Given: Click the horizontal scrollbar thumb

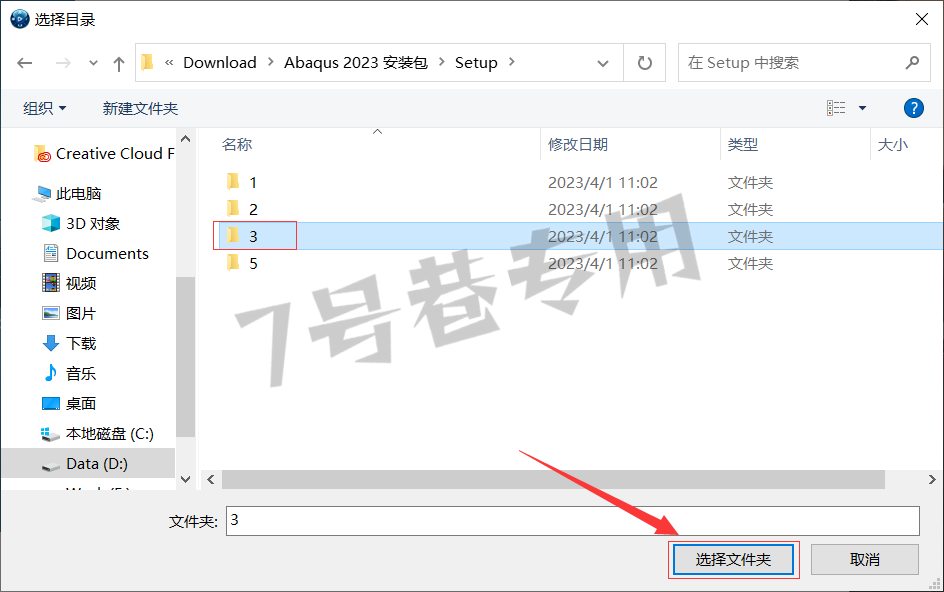Looking at the screenshot, I should point(553,479).
